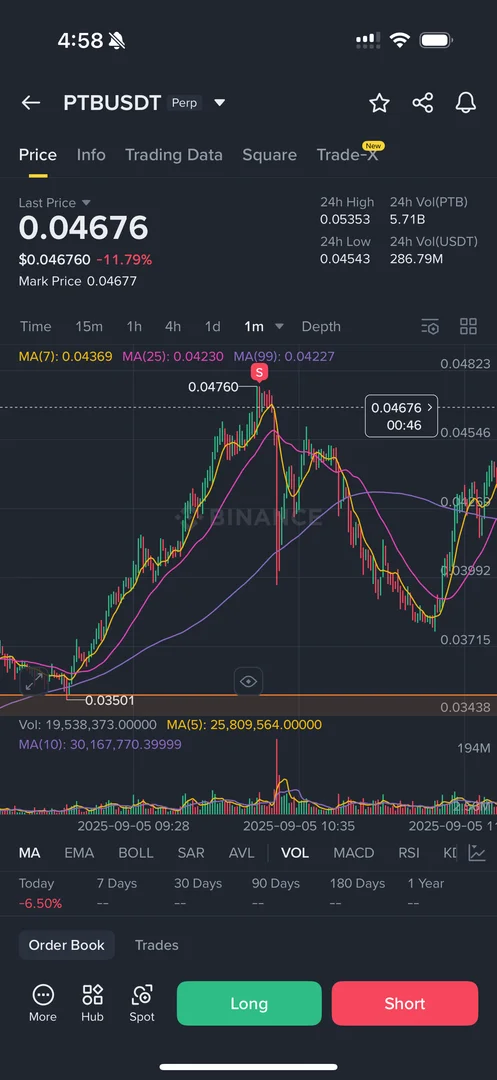Open the Square tab
The height and width of the screenshot is (1080, 497).
(x=269, y=155)
